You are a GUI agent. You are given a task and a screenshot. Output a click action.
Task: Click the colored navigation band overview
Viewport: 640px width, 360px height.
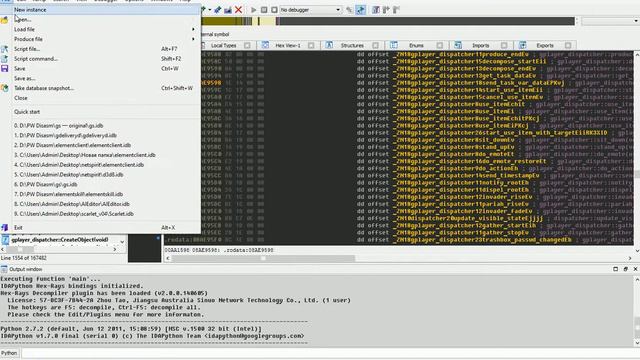388,21
